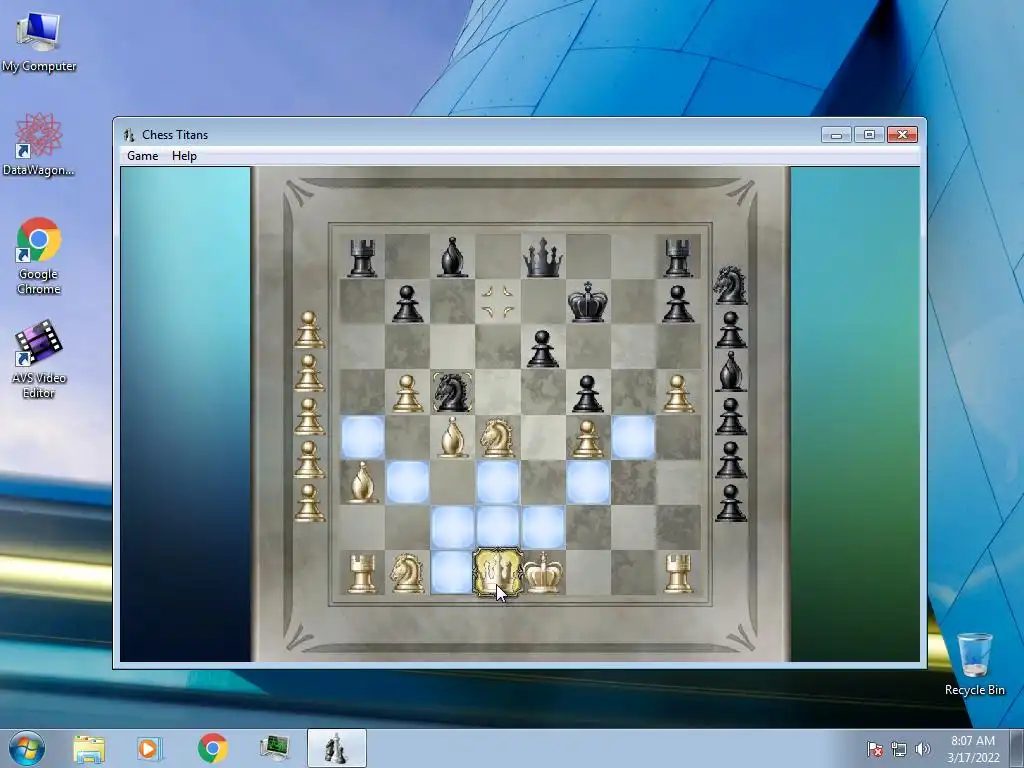1024x768 pixels.
Task: Close the Chess Titans window
Action: coord(903,135)
